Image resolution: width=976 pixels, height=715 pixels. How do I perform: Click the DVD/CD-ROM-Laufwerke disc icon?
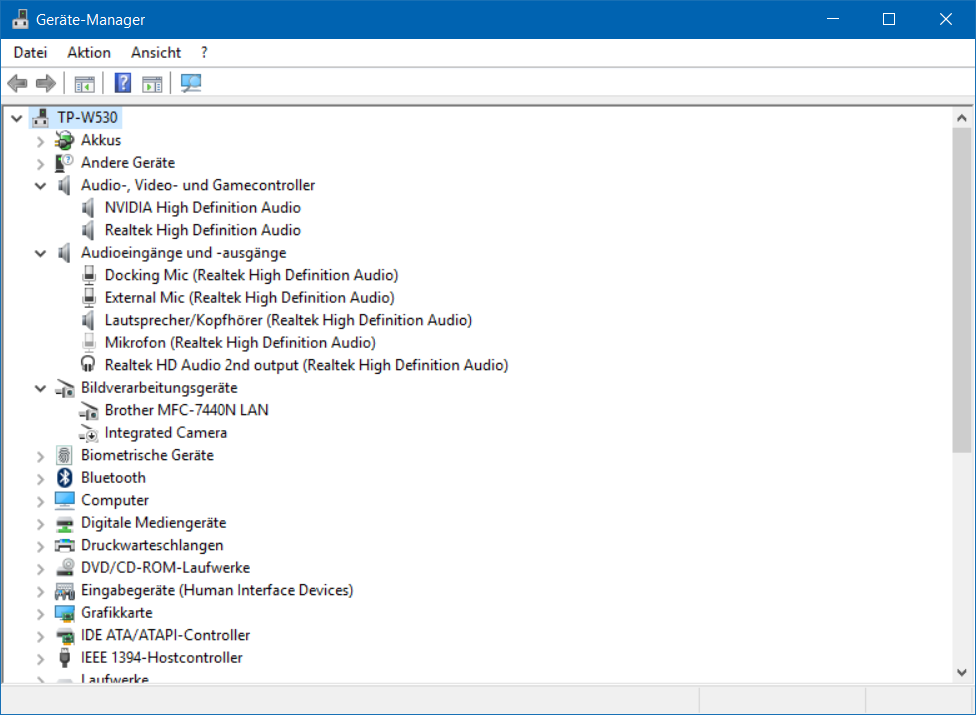tap(65, 568)
